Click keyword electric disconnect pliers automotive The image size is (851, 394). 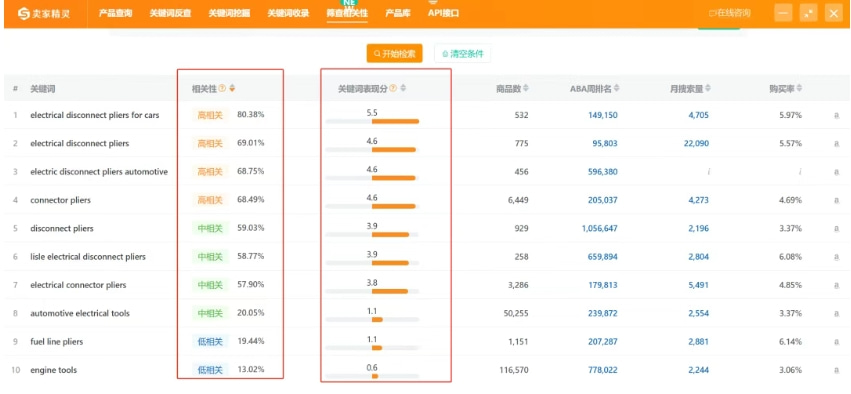[99, 172]
